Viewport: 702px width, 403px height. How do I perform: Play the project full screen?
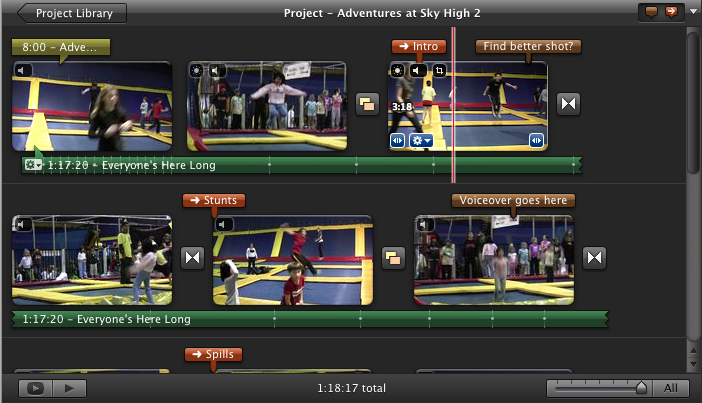[36, 388]
